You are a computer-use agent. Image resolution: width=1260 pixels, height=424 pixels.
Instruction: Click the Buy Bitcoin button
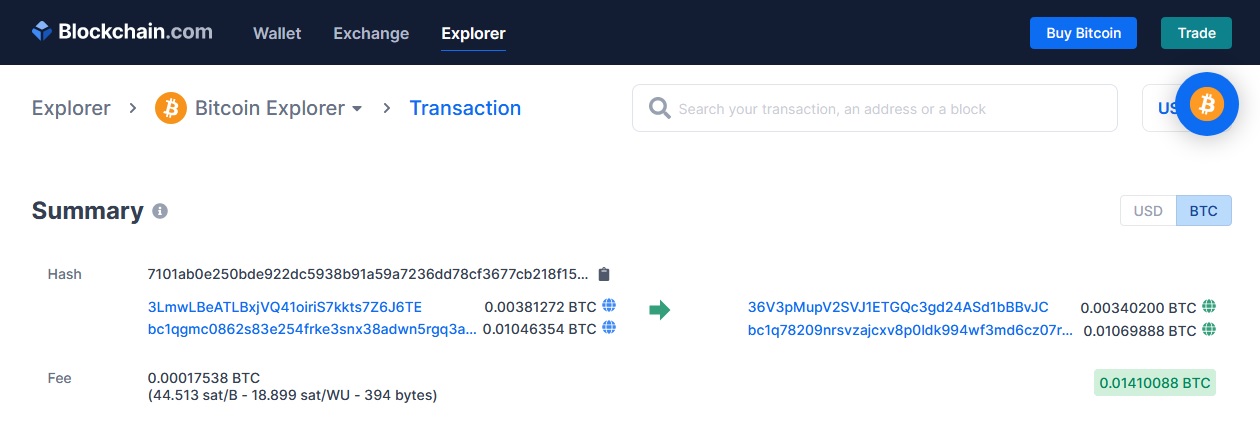pyautogui.click(x=1085, y=33)
